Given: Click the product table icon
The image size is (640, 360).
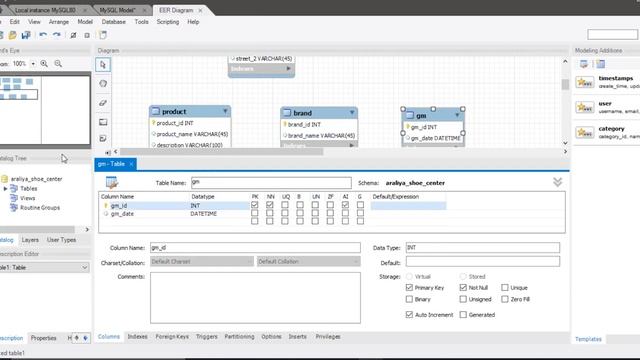Looking at the screenshot, I should tap(156, 111).
